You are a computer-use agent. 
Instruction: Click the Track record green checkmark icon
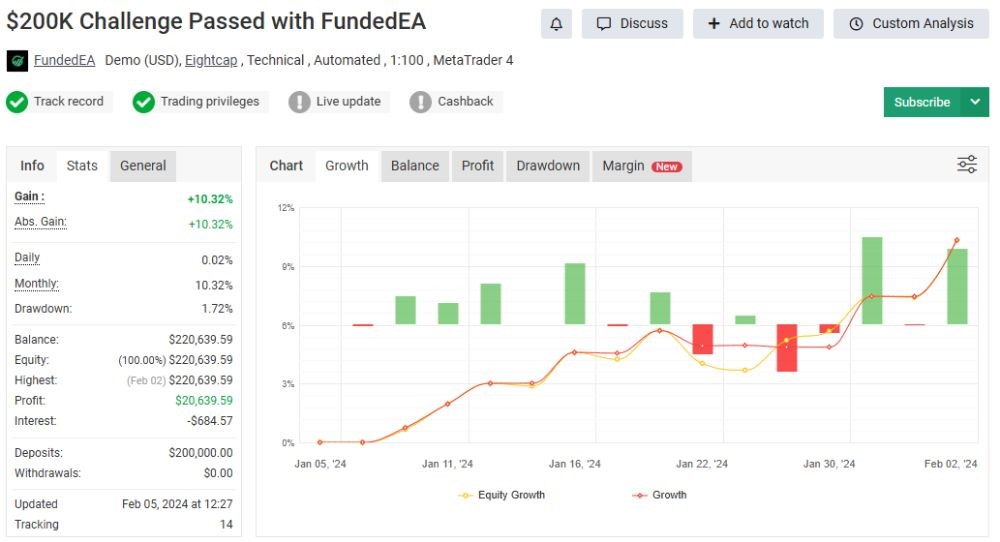[17, 102]
